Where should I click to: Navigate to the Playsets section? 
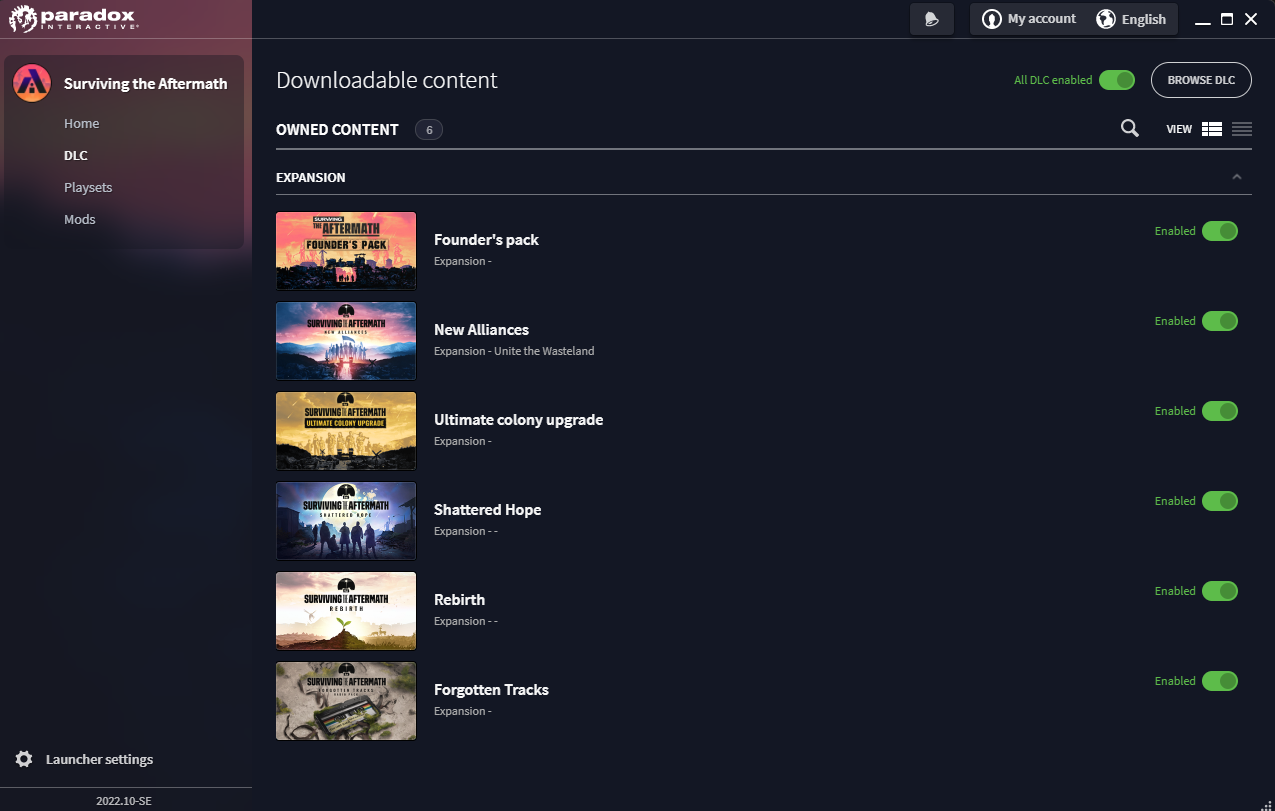tap(88, 187)
